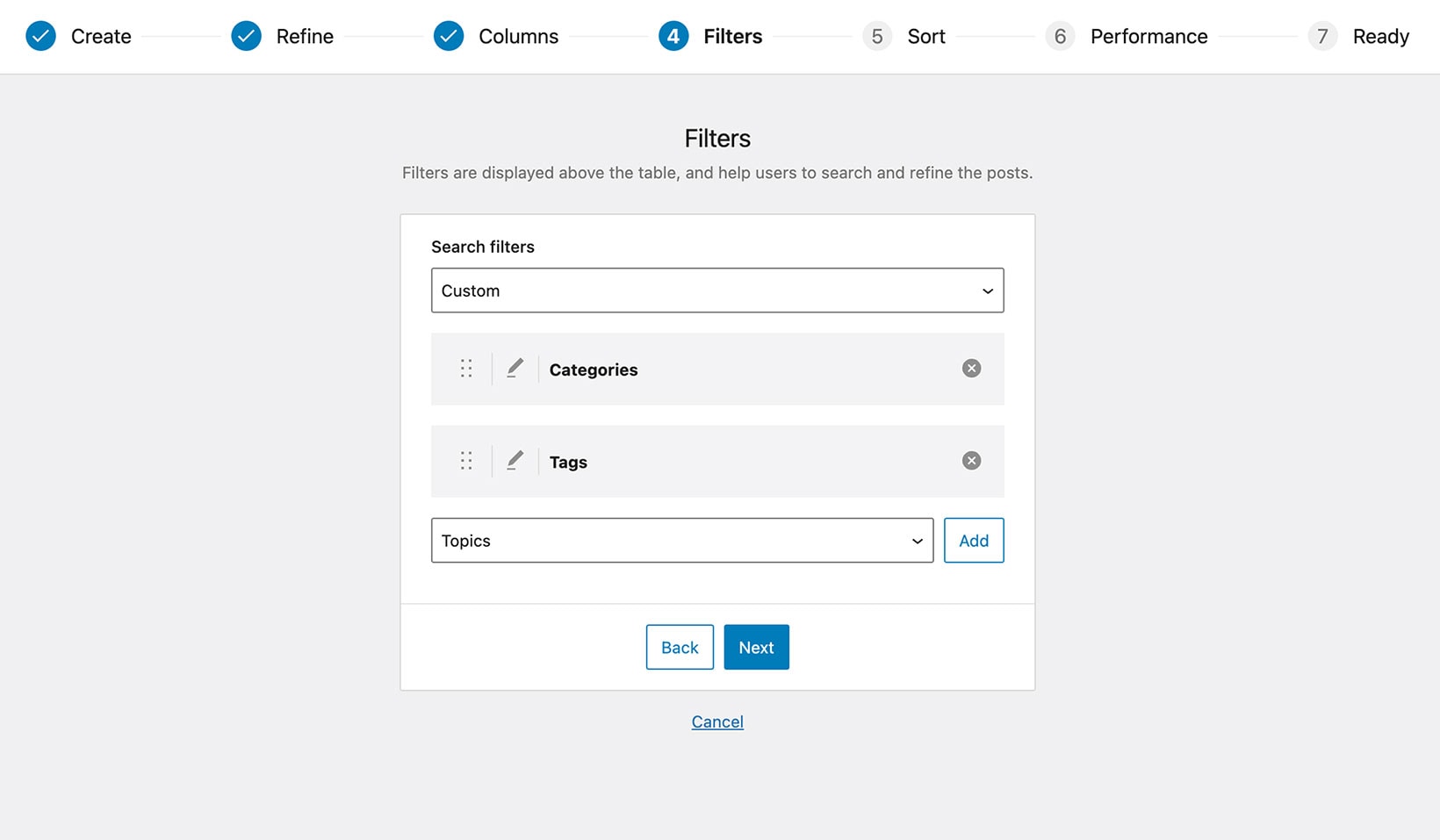The width and height of the screenshot is (1440, 840).
Task: Click the chevron on the Topics selector
Action: pos(916,541)
